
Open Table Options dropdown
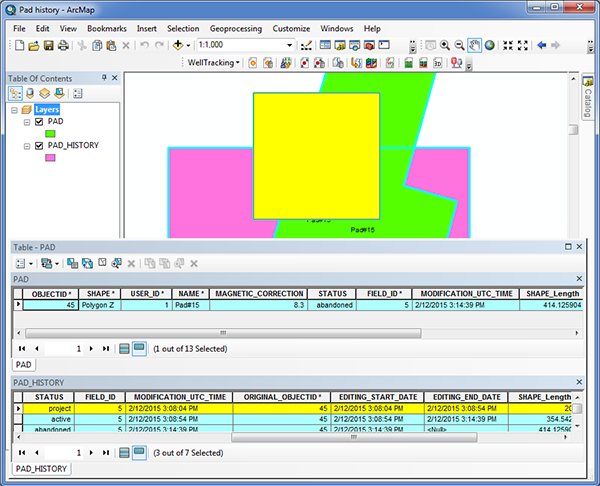point(24,263)
